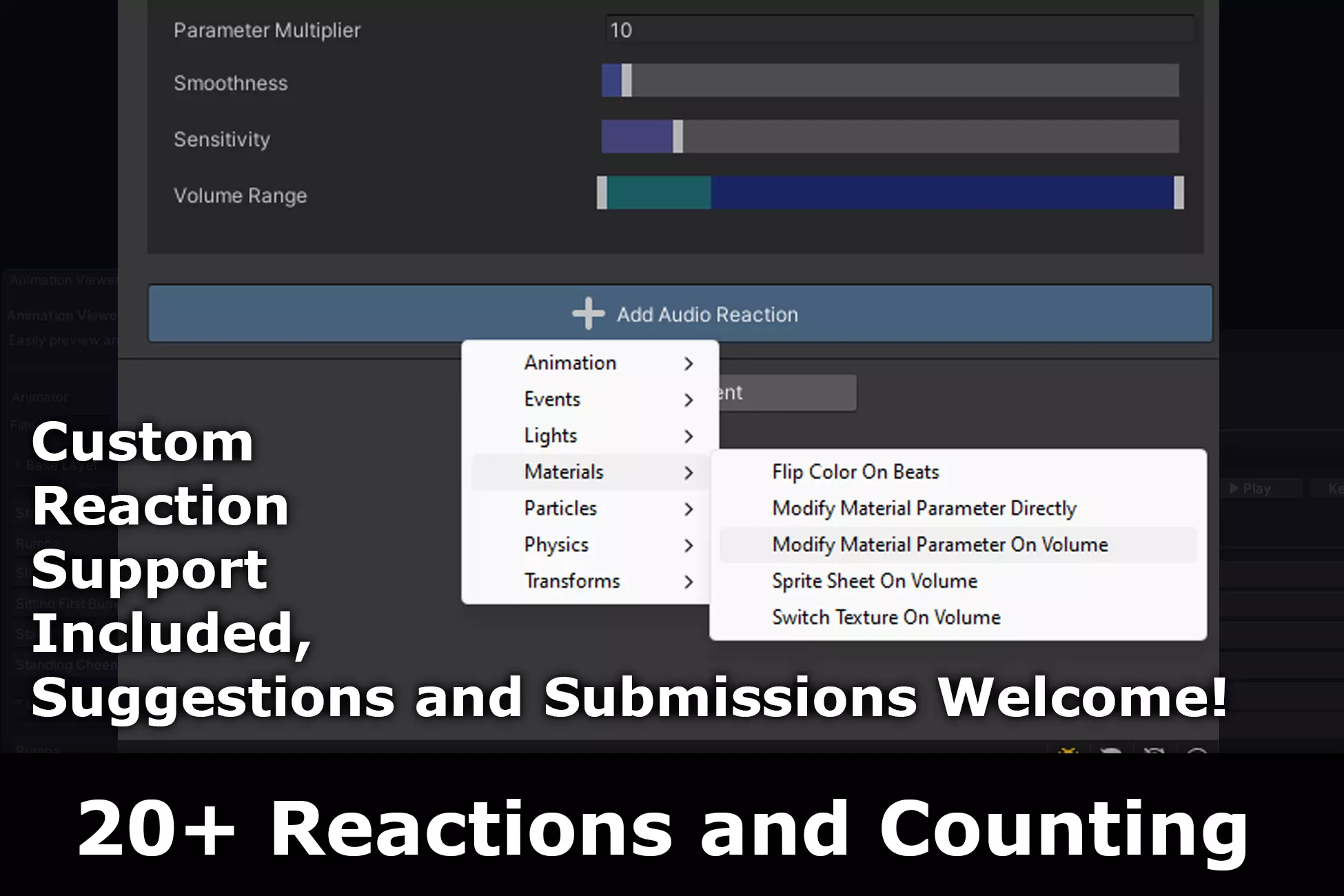The height and width of the screenshot is (896, 1344).
Task: Open the Transforms menu entry
Action: [x=572, y=581]
